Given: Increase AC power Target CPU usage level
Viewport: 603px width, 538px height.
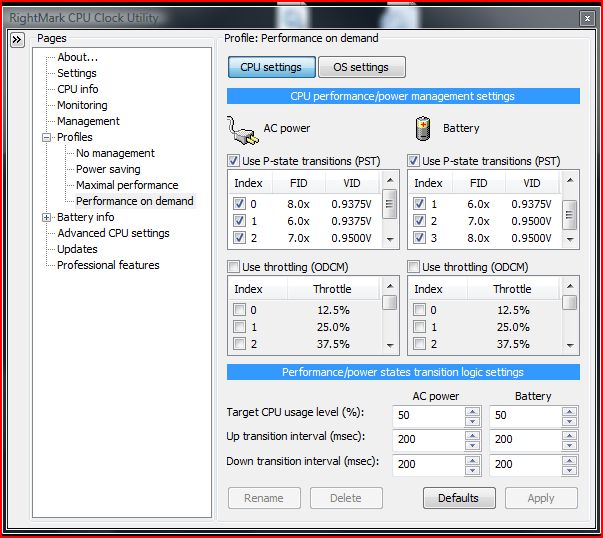Looking at the screenshot, I should (x=472, y=411).
